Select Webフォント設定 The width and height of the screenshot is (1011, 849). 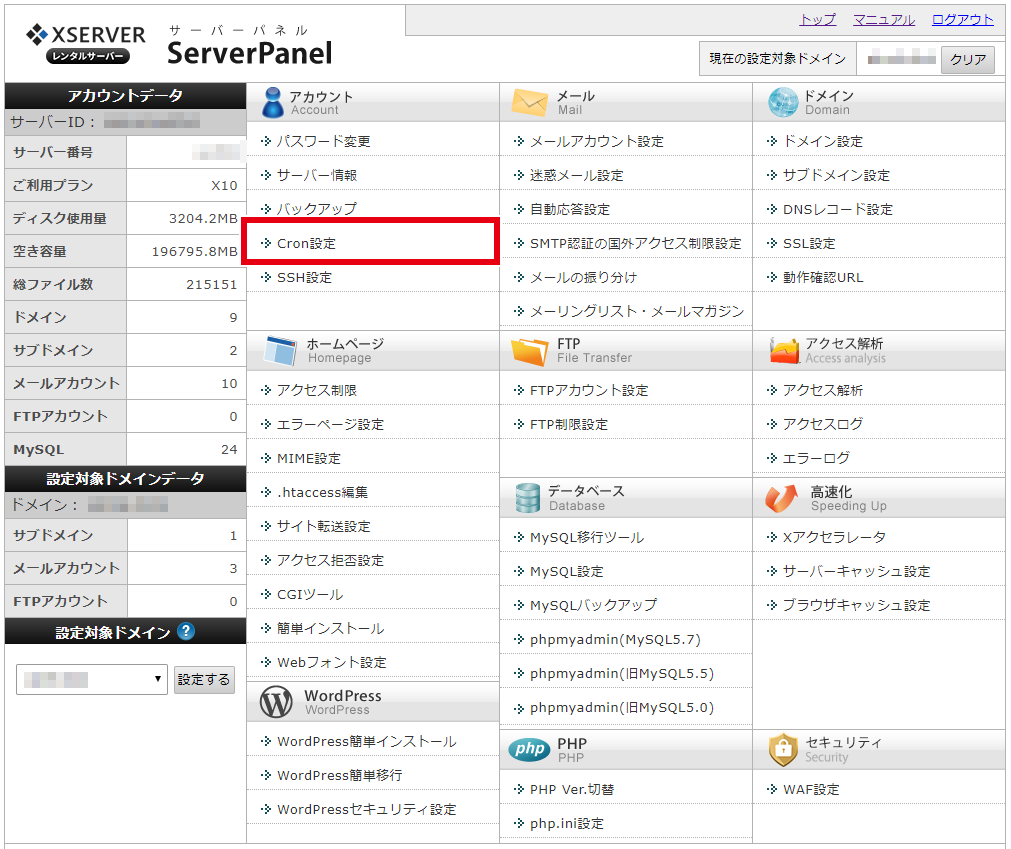coord(331,662)
